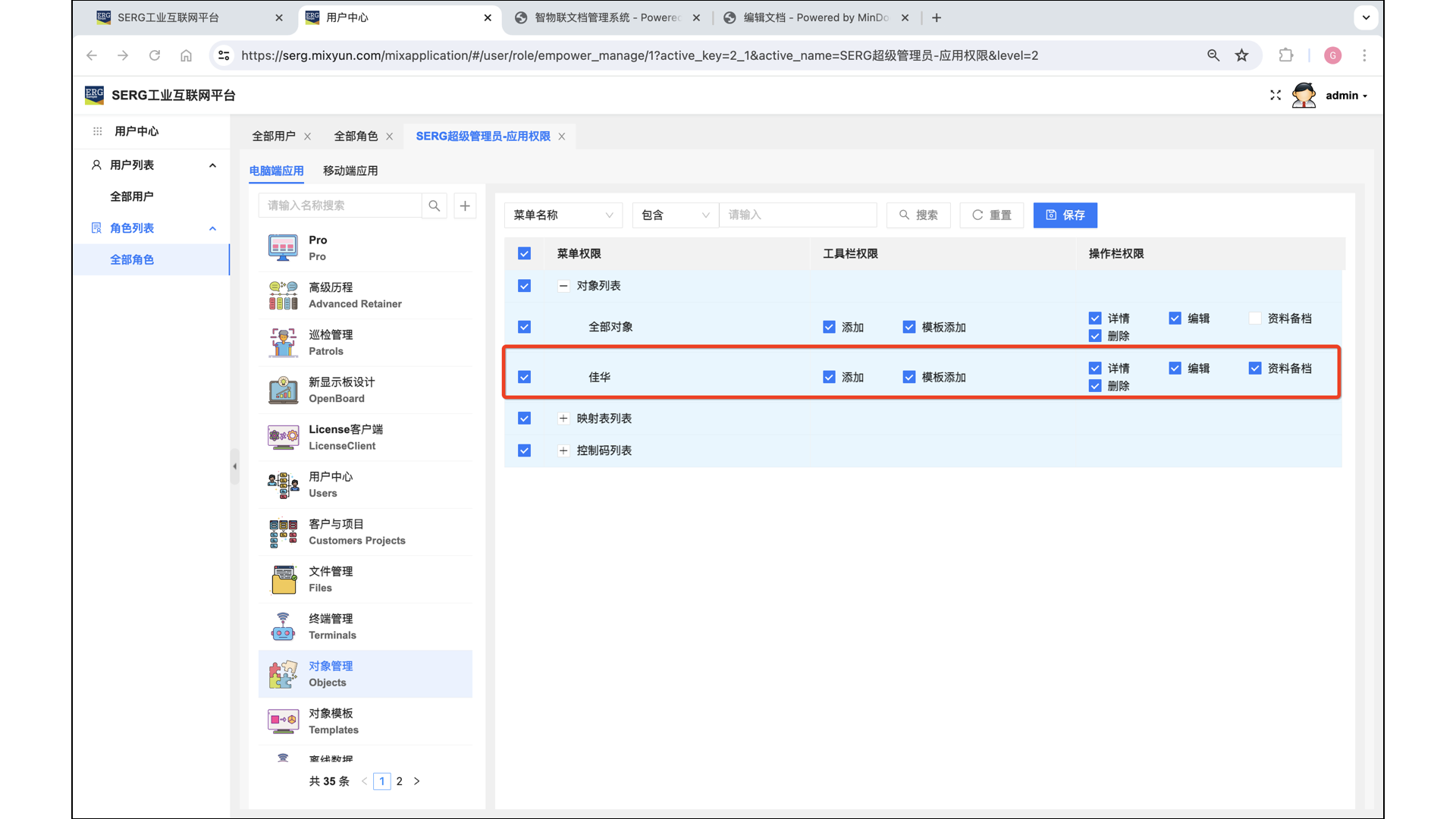This screenshot has width=1456, height=819.
Task: Switch to the 移动端应用 tab
Action: tap(350, 171)
